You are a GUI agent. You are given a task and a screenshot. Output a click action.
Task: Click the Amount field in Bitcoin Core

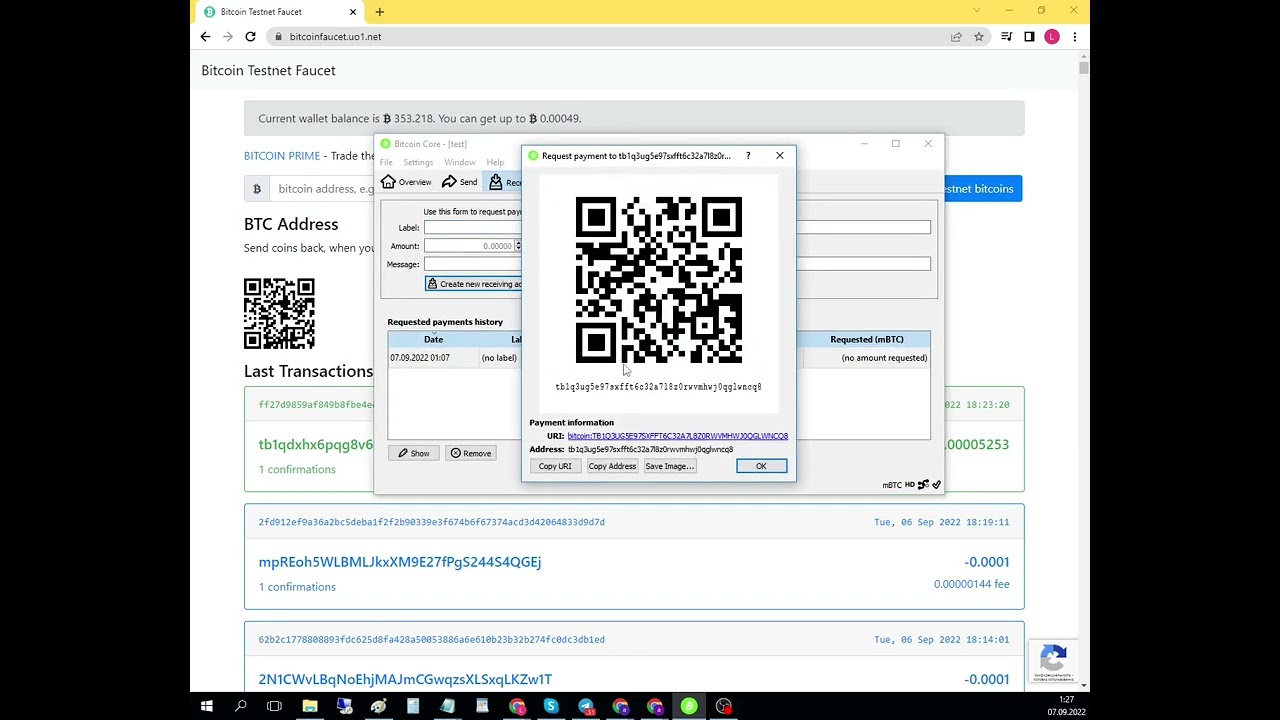[468, 246]
